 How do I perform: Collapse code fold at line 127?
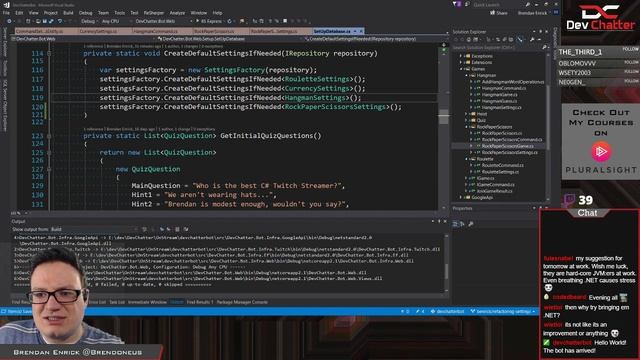49,169
